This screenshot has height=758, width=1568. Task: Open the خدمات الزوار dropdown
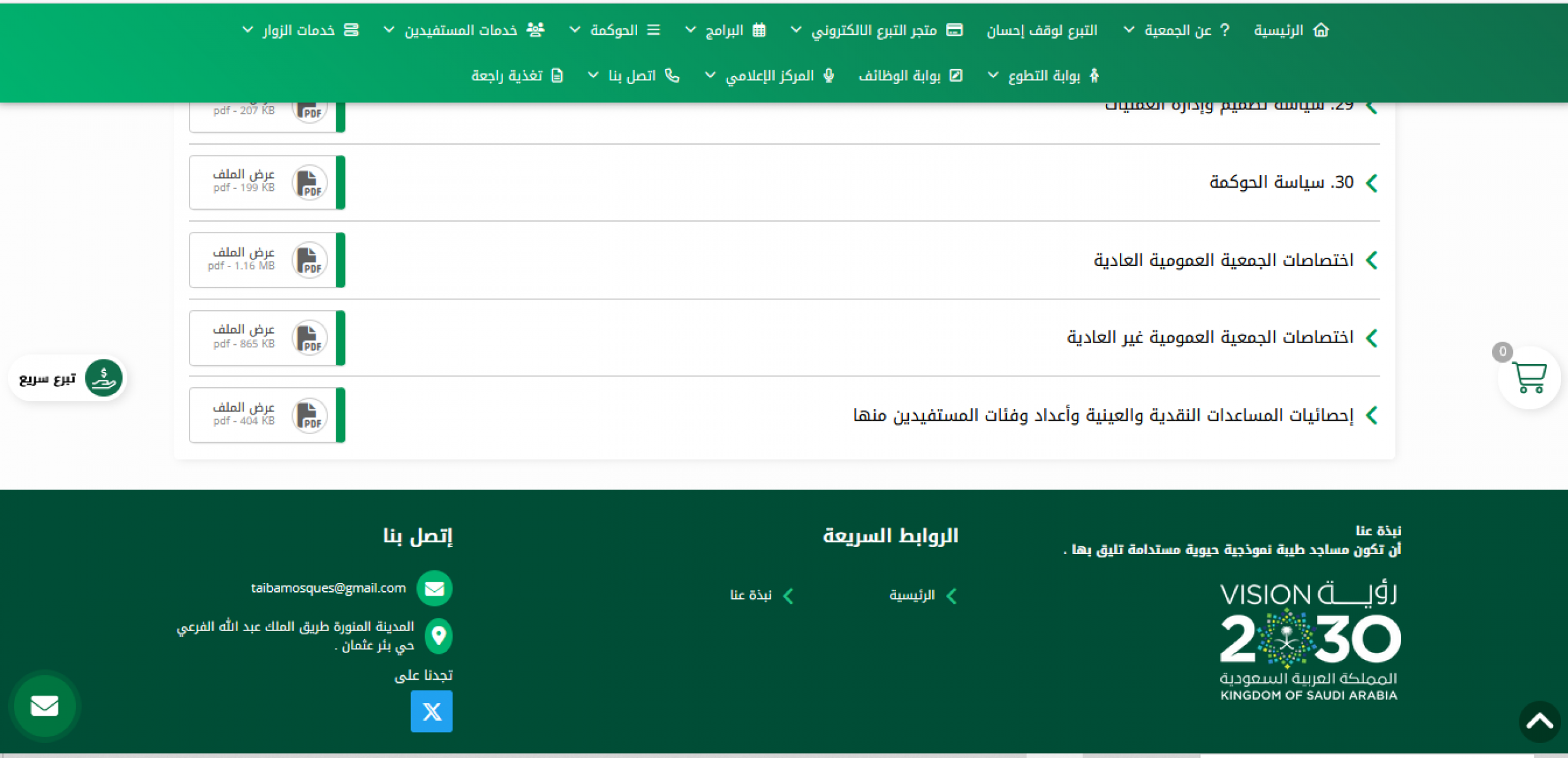tap(298, 30)
